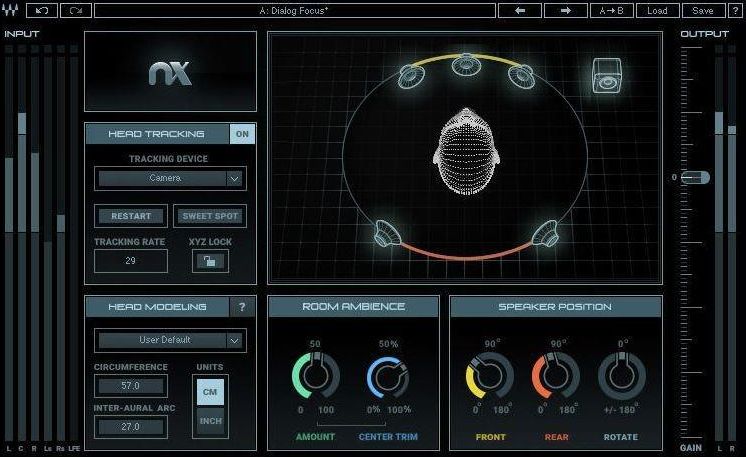This screenshot has height=457, width=746.
Task: Select the LFE subwoofer cube
Action: point(607,76)
